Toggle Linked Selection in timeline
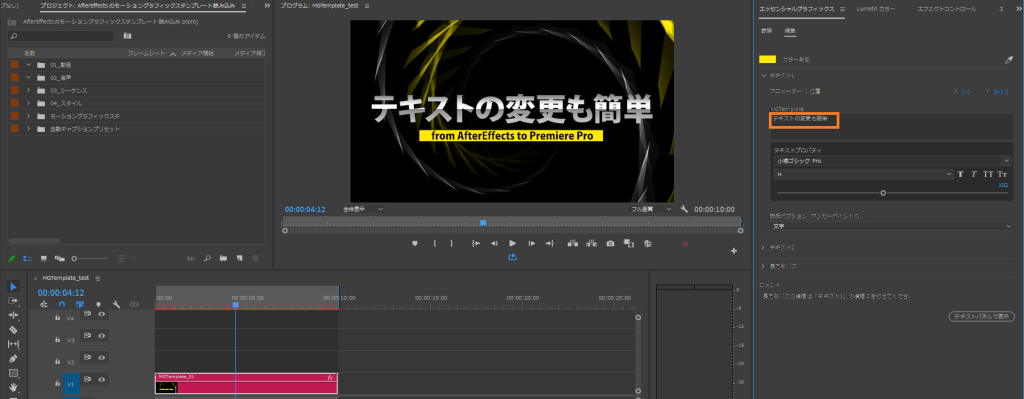This screenshot has height=399, width=1024. [80, 304]
